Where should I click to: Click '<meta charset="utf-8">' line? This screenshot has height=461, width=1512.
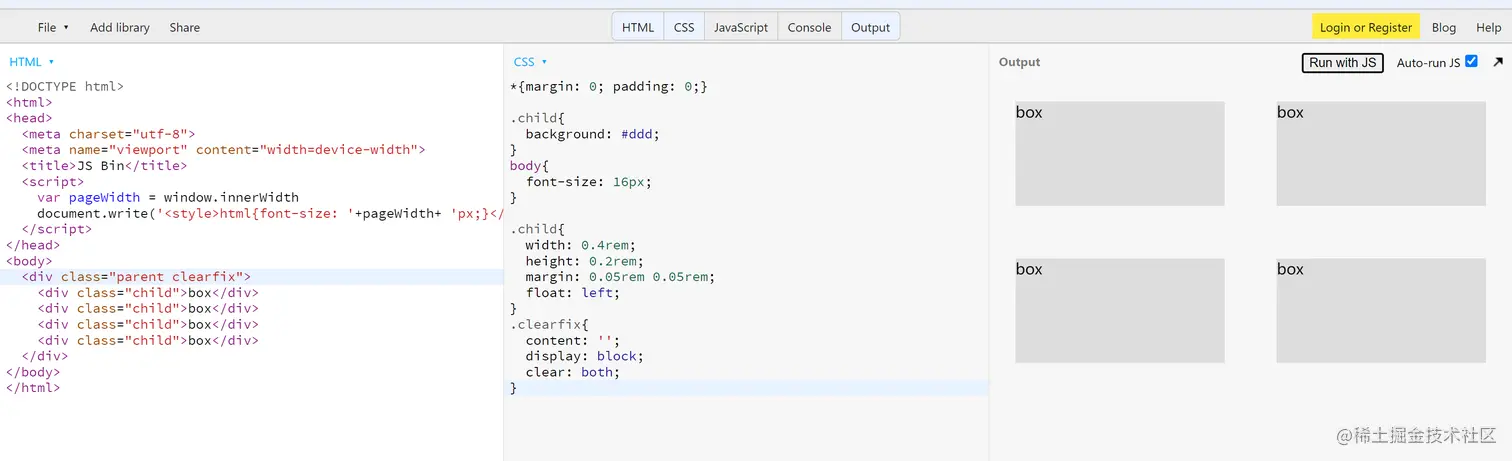coord(108,134)
